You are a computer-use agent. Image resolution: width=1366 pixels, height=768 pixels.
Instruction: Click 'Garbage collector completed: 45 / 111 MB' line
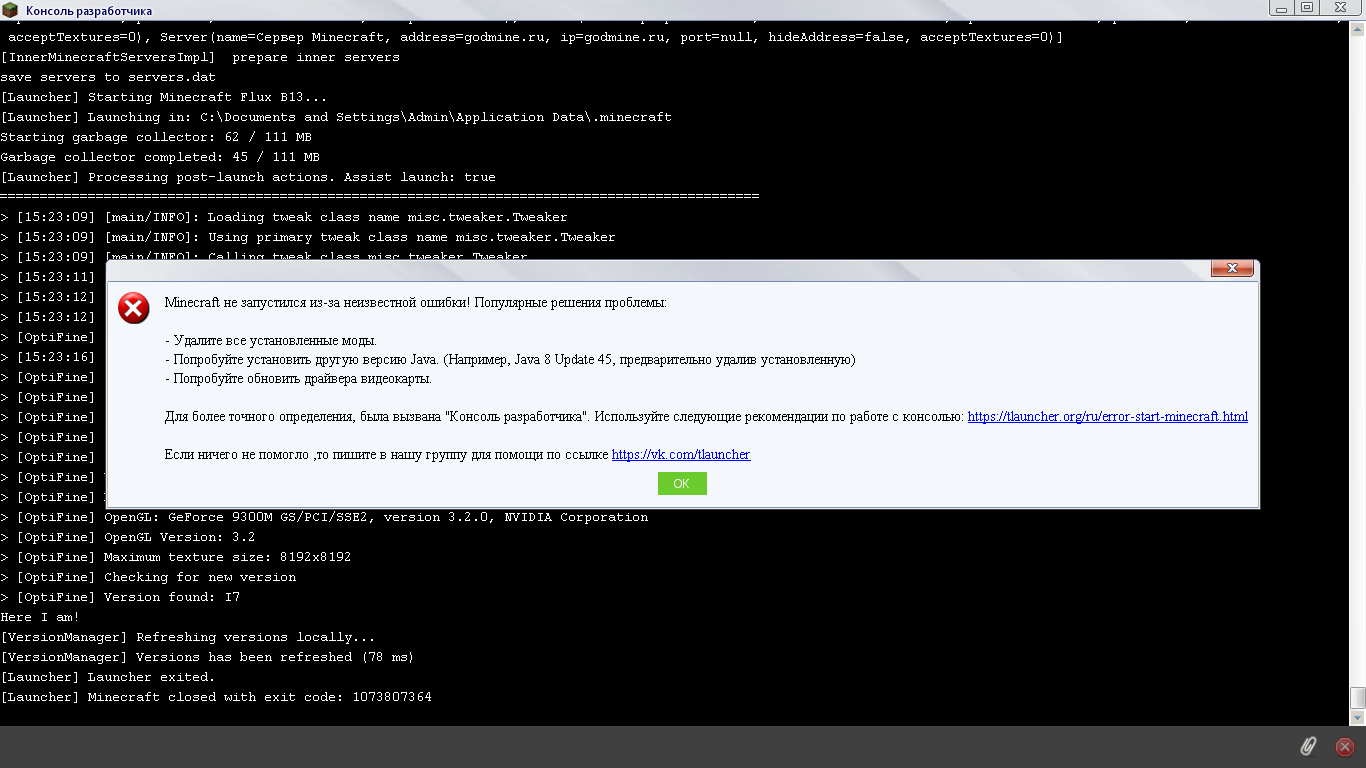(160, 157)
